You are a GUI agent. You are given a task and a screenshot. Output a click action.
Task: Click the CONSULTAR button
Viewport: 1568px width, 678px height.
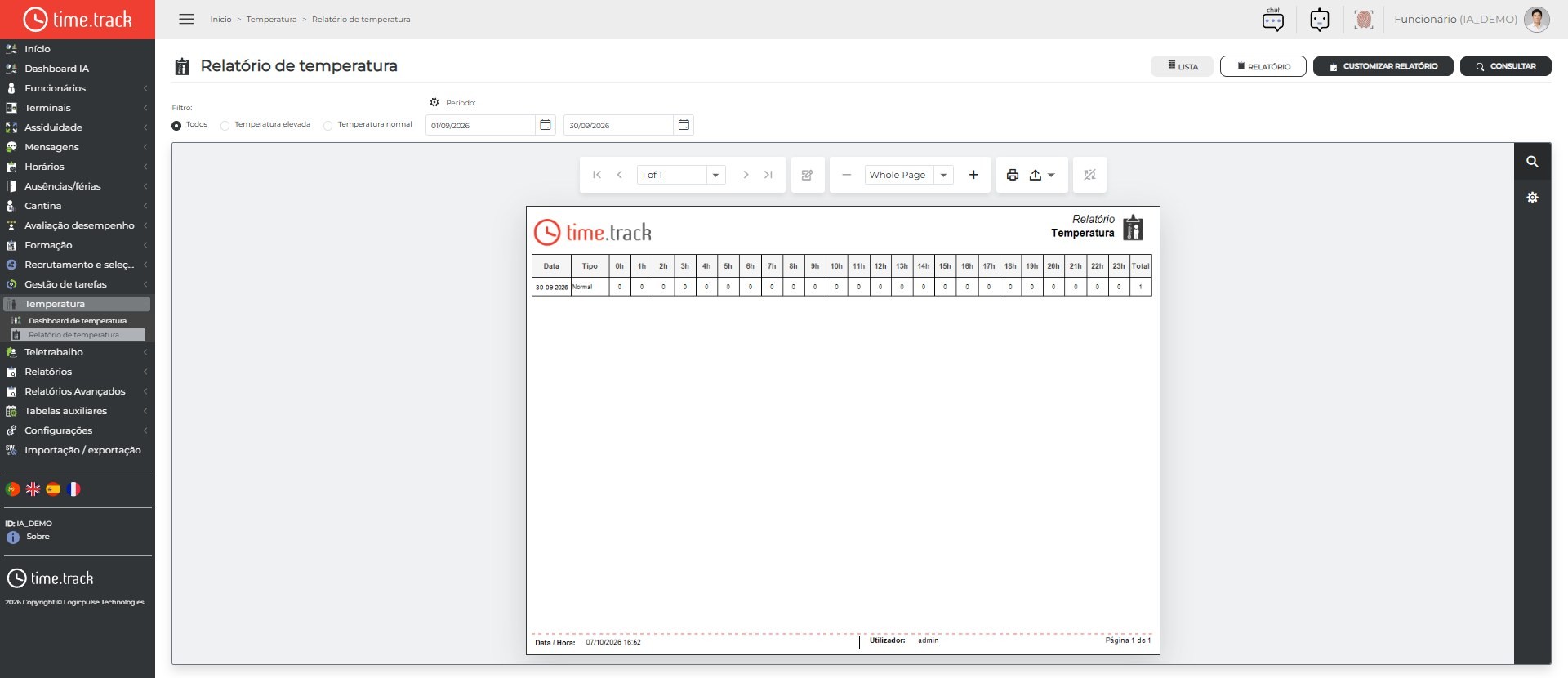(x=1505, y=66)
